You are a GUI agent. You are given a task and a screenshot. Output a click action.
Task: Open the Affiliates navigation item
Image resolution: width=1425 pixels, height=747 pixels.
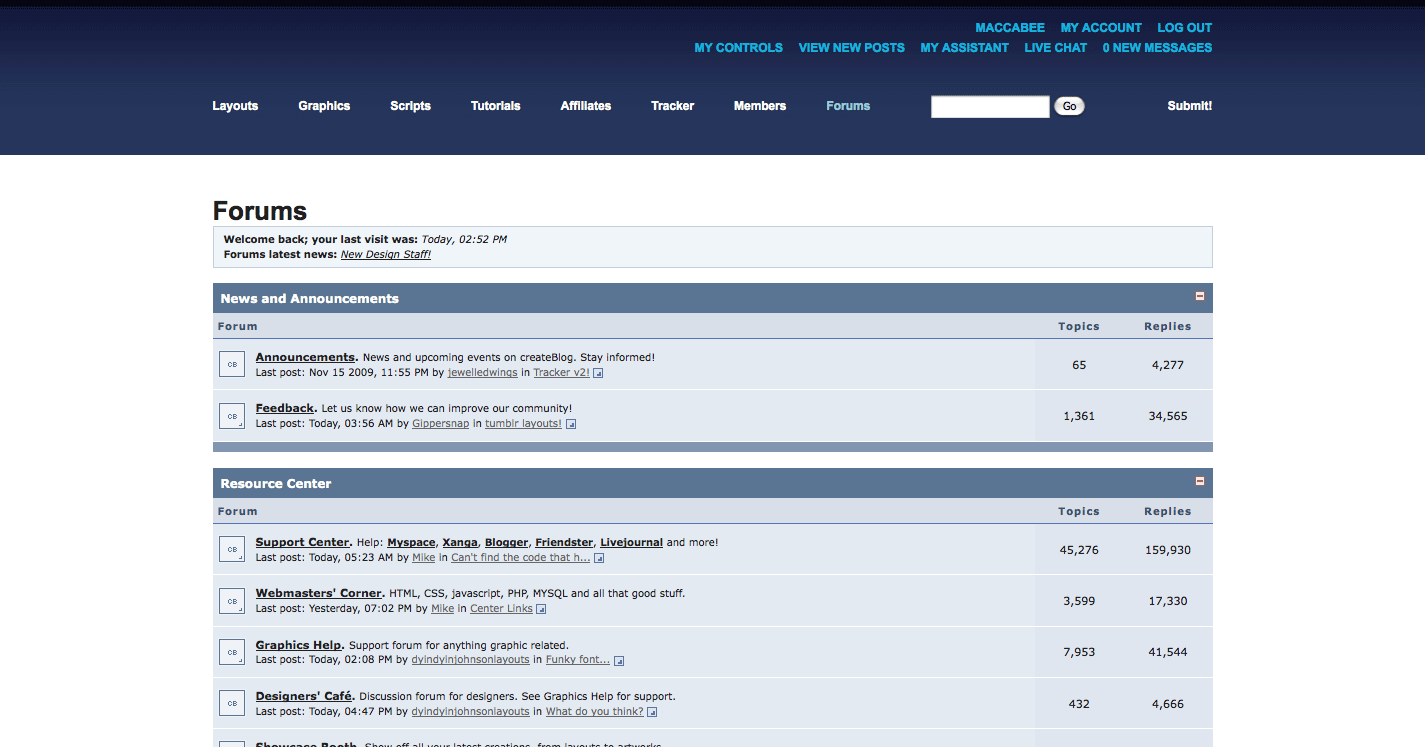586,106
